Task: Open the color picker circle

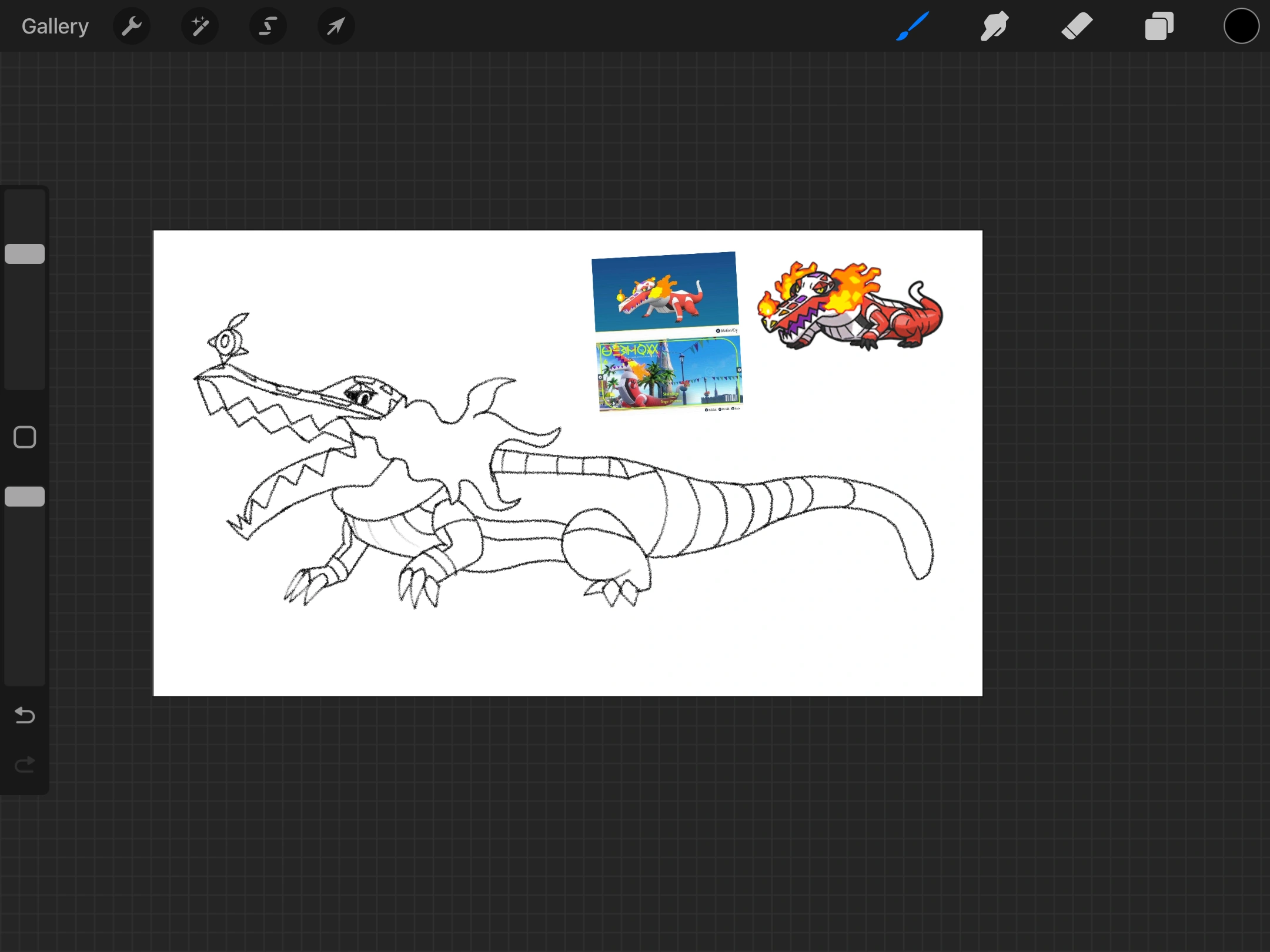Action: [1241, 26]
